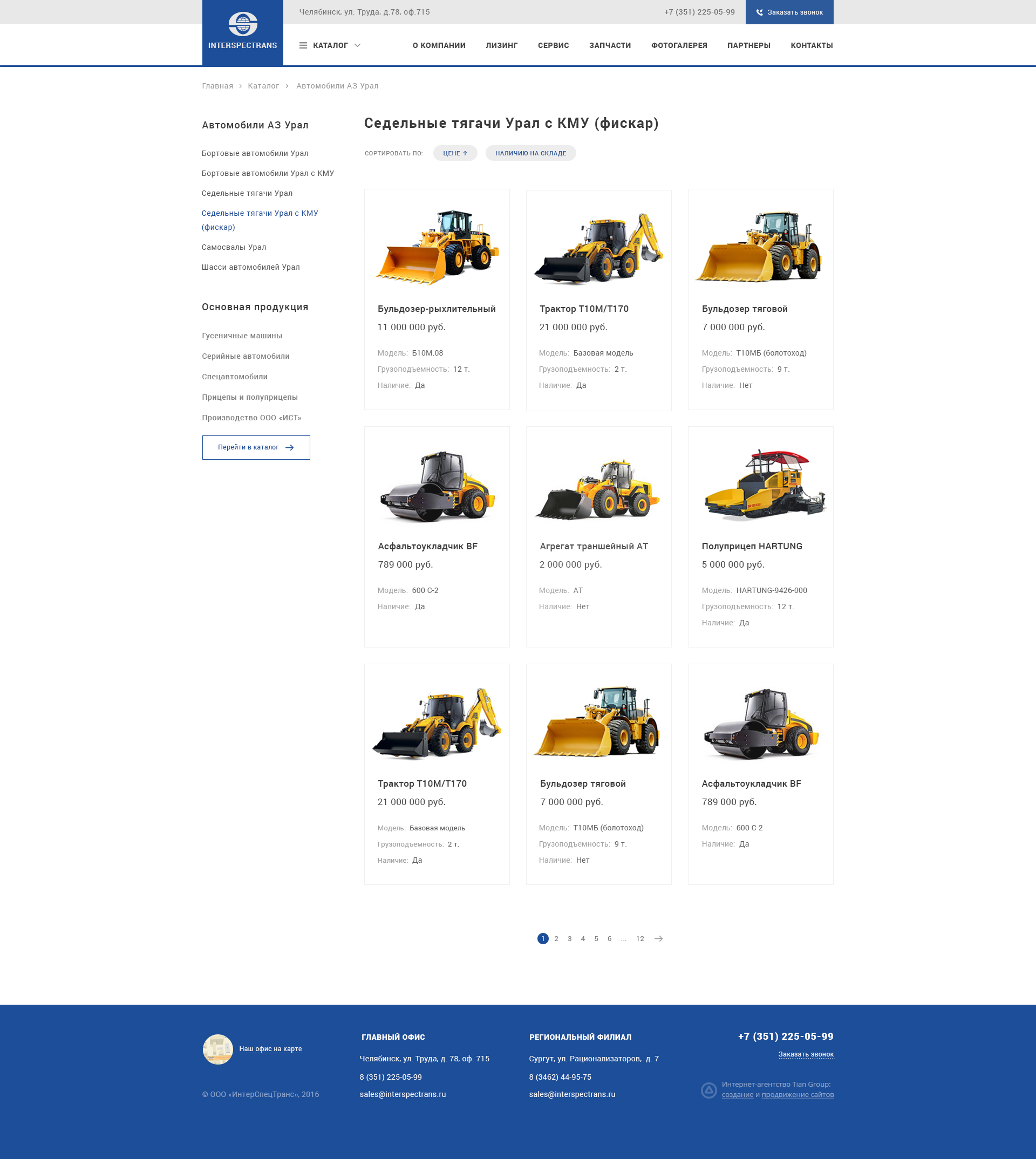
Task: Open Наш офис на карте link
Action: (x=270, y=1048)
